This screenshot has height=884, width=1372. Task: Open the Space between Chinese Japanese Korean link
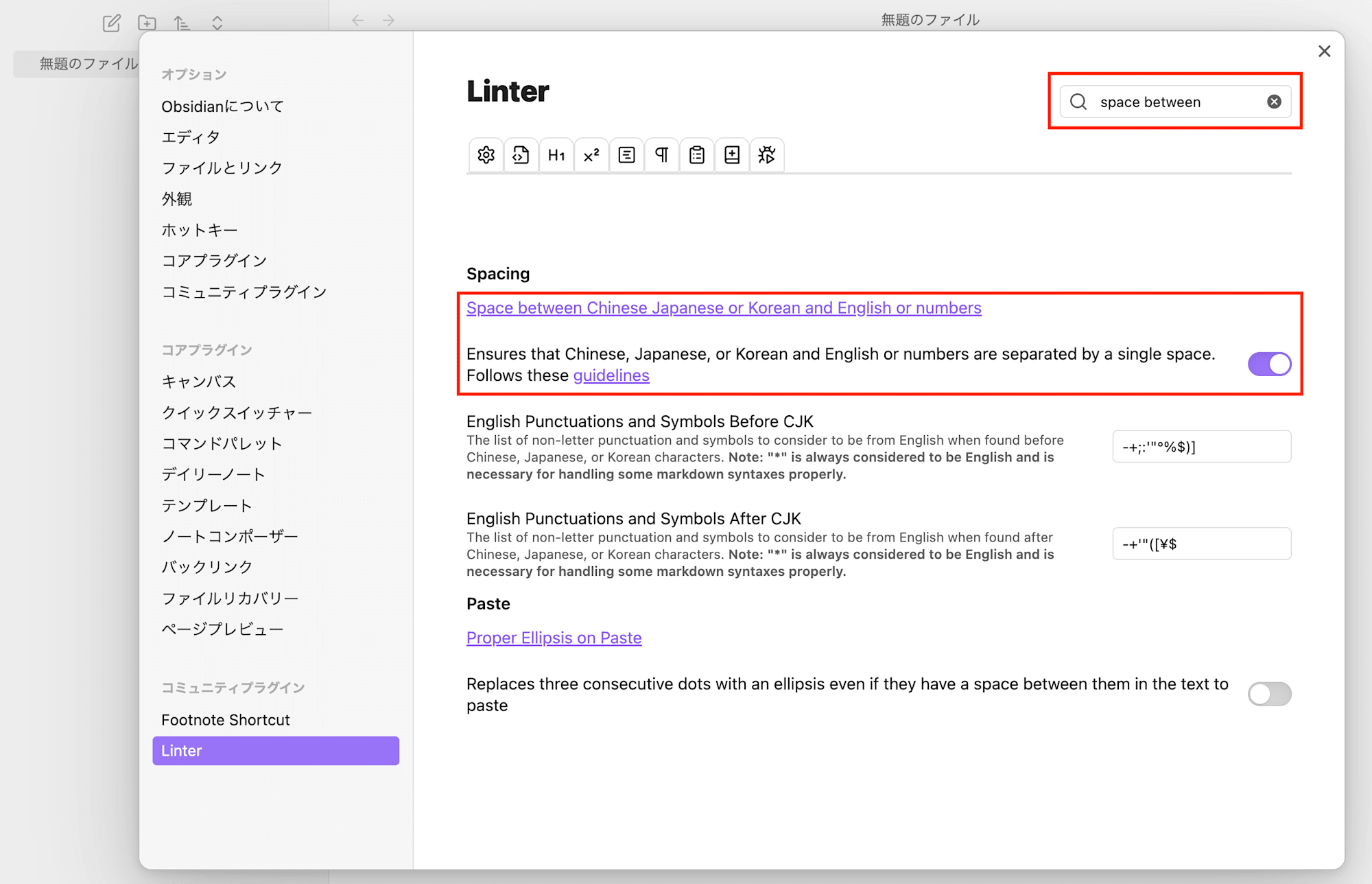(724, 308)
